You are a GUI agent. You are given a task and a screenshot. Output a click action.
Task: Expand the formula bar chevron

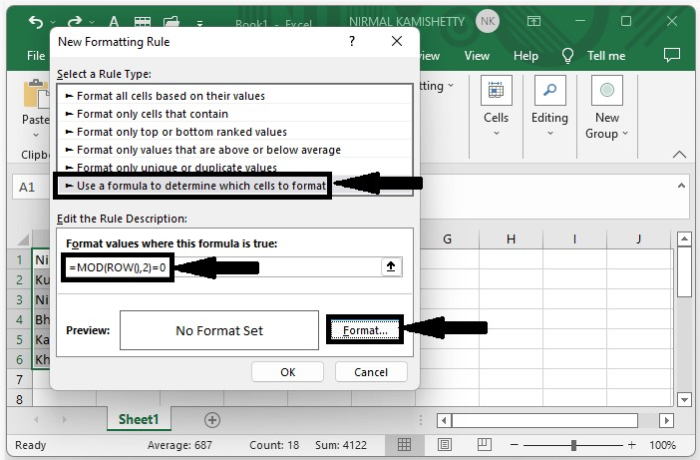coord(681,185)
